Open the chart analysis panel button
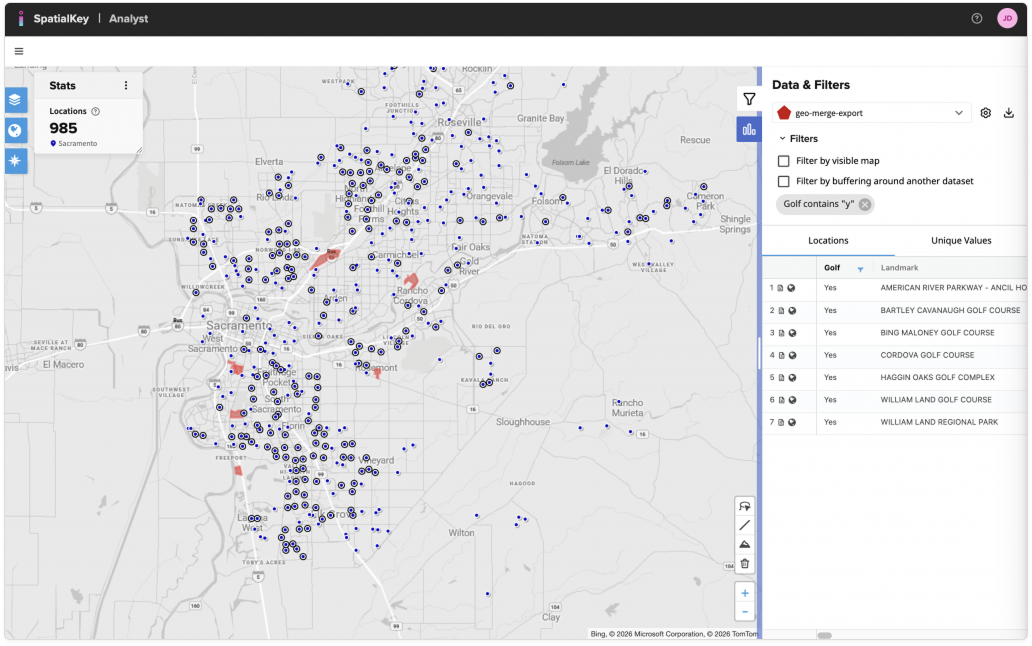This screenshot has width=1032, height=646. pyautogui.click(x=748, y=129)
